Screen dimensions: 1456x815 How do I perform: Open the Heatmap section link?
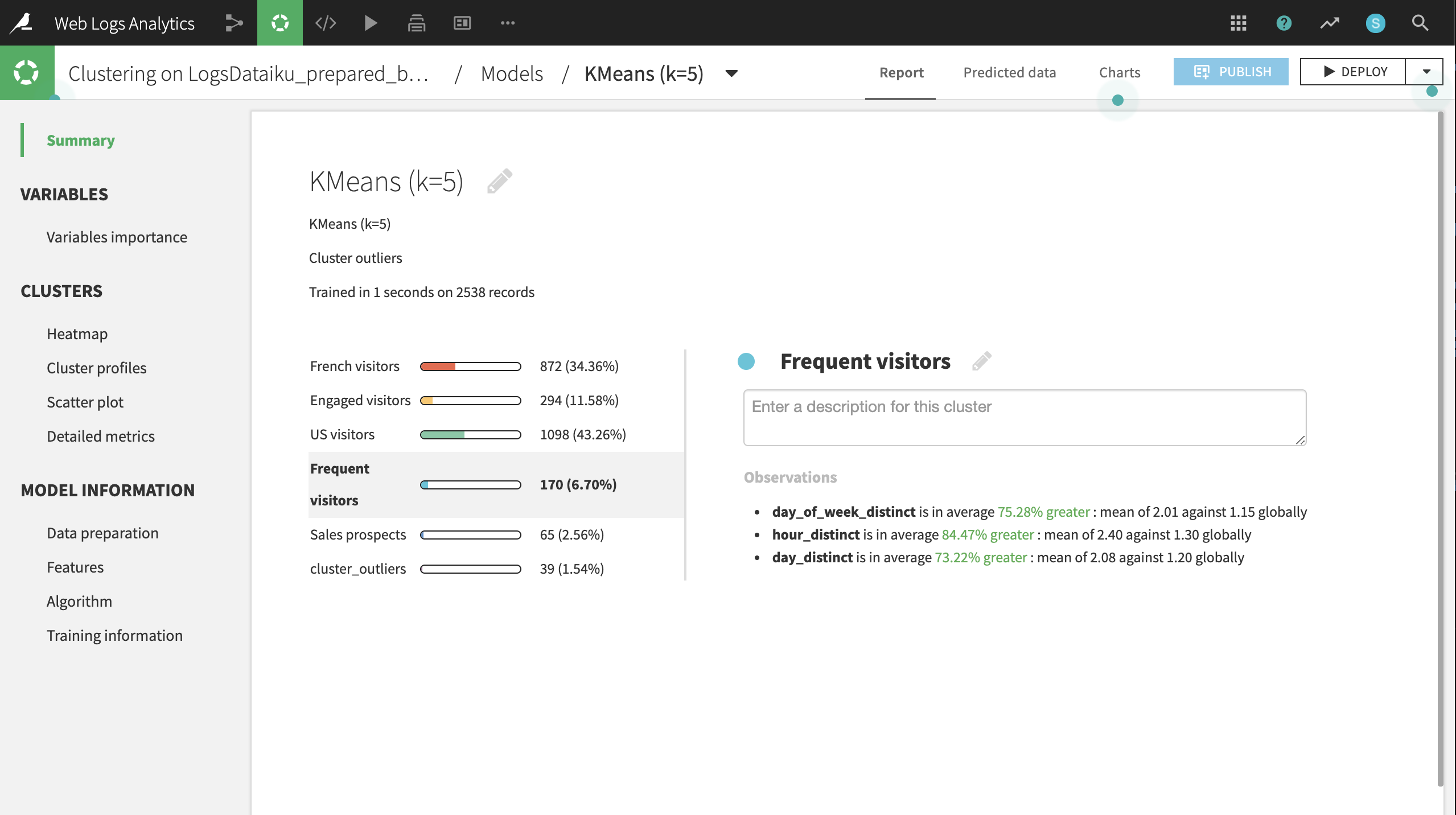[x=77, y=334]
